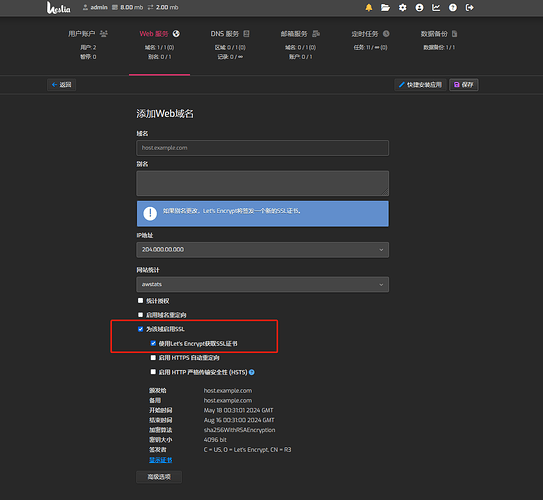543x500 pixels.
Task: Open the notifications bell icon
Action: pyautogui.click(x=369, y=7)
